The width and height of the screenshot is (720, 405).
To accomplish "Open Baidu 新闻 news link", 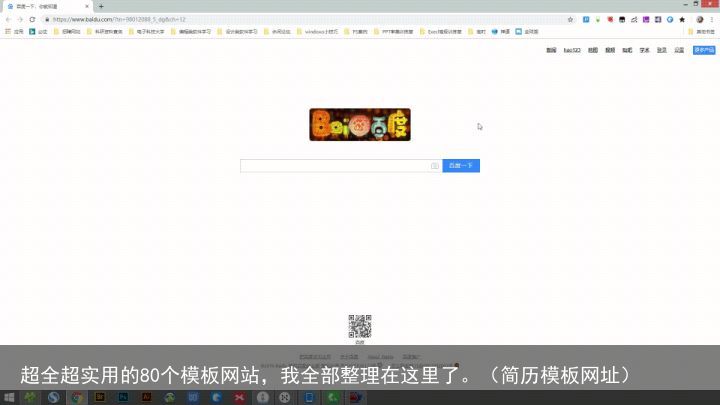I will 551,50.
